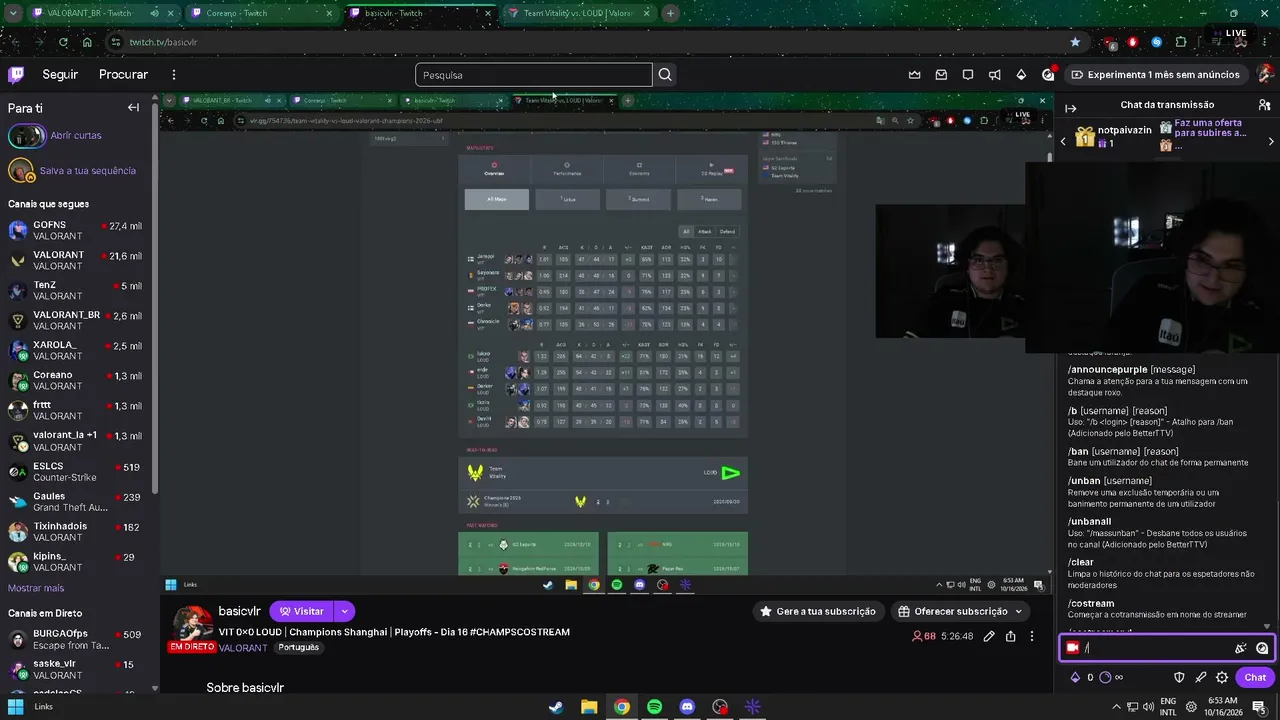Click the Windows Start button

[16, 707]
